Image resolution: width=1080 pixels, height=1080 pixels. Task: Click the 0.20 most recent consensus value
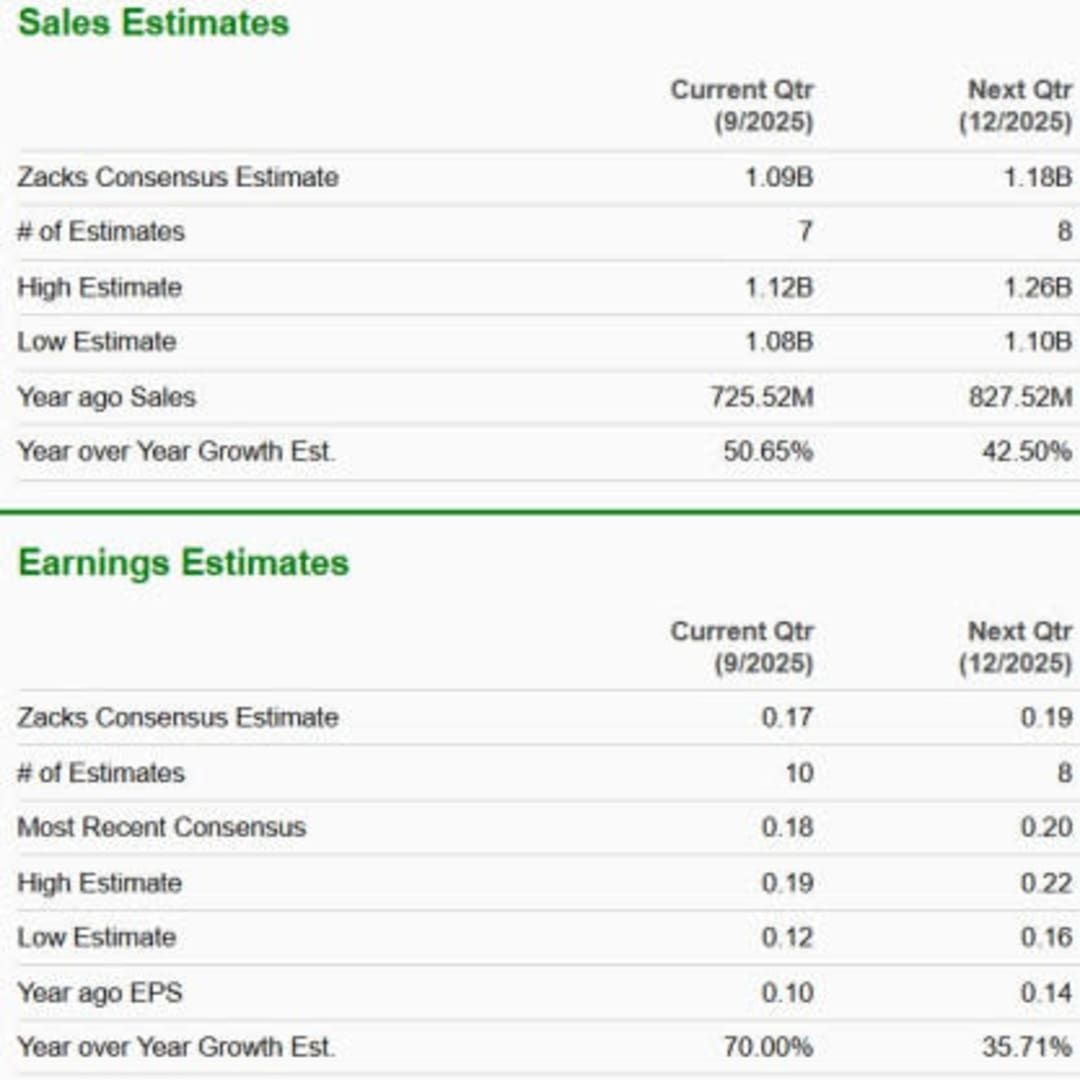[x=1046, y=827]
